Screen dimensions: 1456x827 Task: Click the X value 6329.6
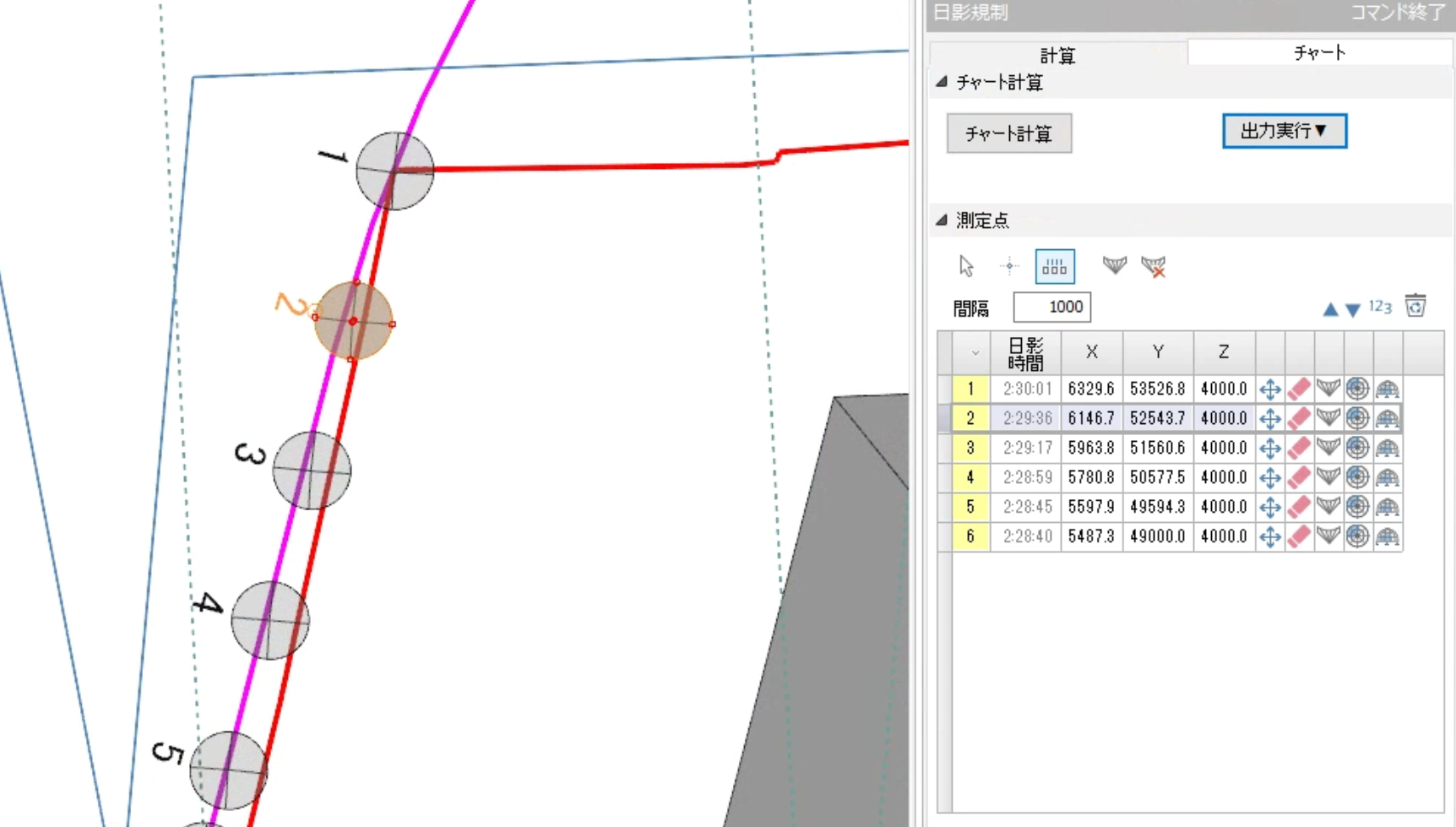coord(1092,389)
